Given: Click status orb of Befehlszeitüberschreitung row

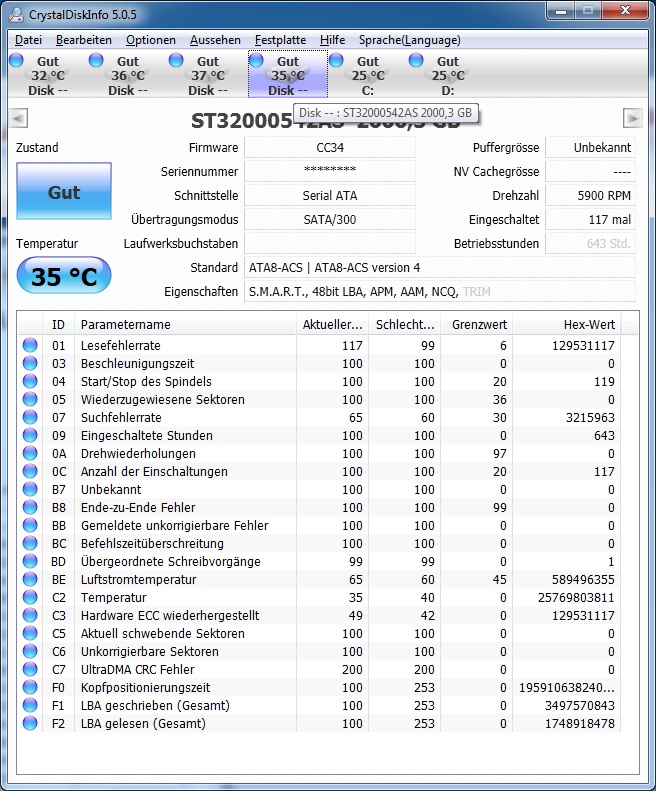Looking at the screenshot, I should 30,543.
